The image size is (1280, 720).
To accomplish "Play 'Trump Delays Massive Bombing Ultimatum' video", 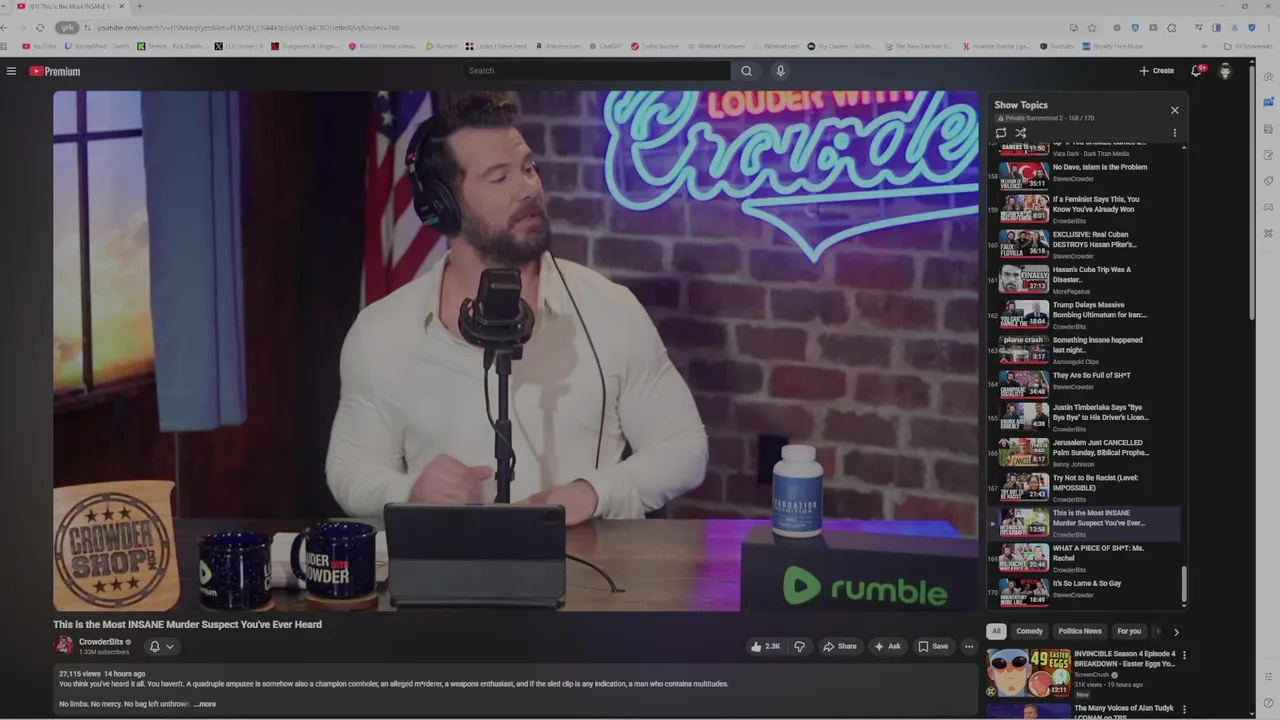I will pos(1085,315).
